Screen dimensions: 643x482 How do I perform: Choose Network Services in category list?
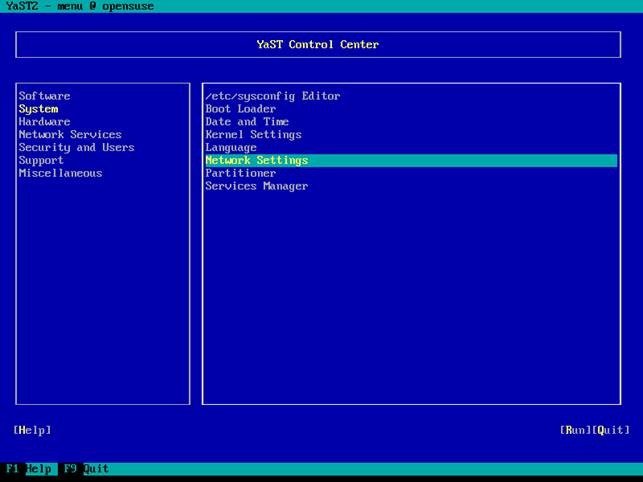click(70, 135)
